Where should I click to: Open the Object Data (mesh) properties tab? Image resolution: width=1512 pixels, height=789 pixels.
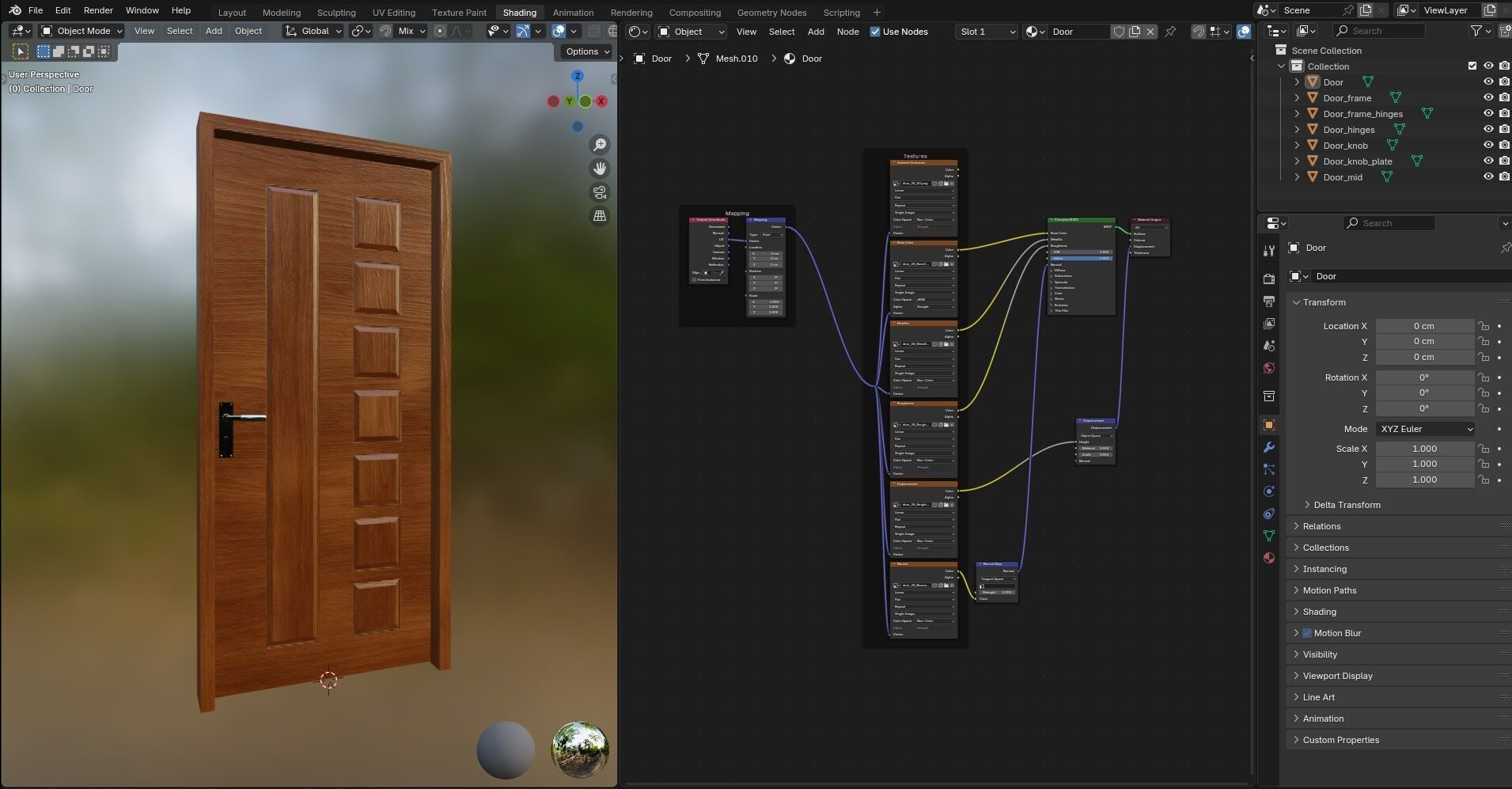(1269, 536)
